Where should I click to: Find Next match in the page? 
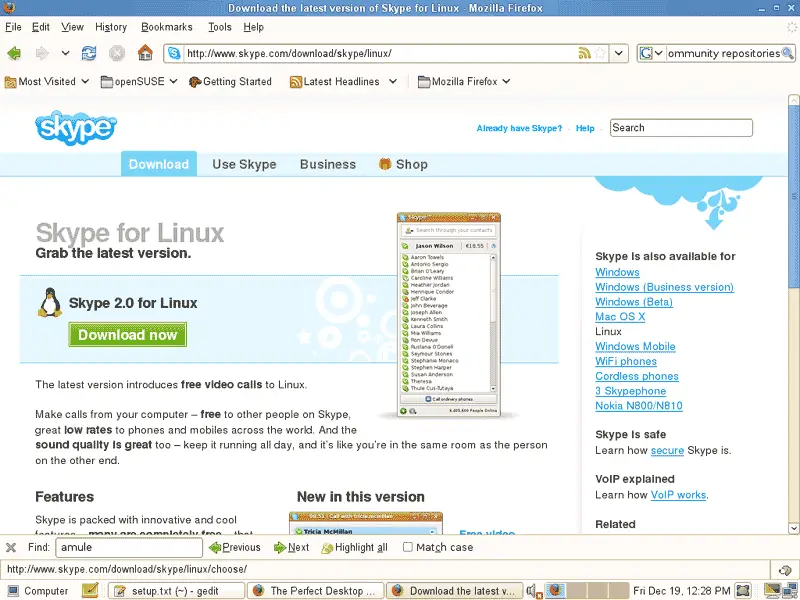click(291, 547)
